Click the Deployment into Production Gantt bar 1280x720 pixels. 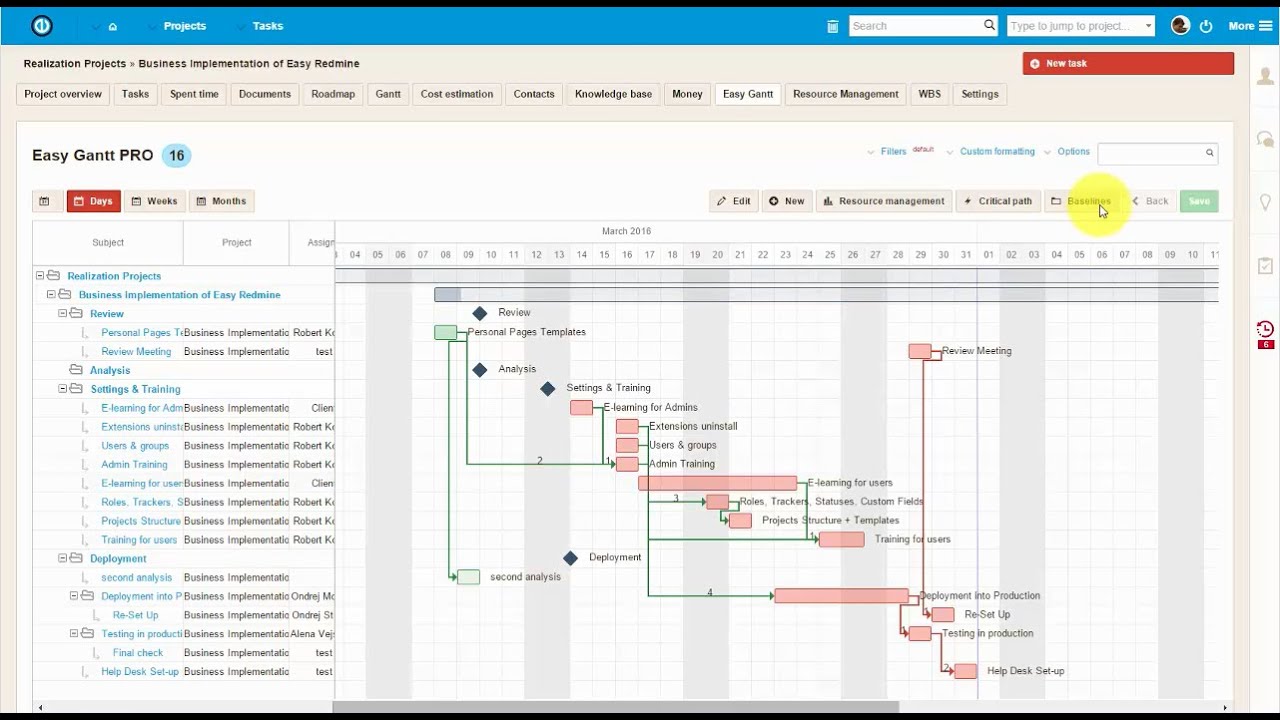tap(841, 596)
